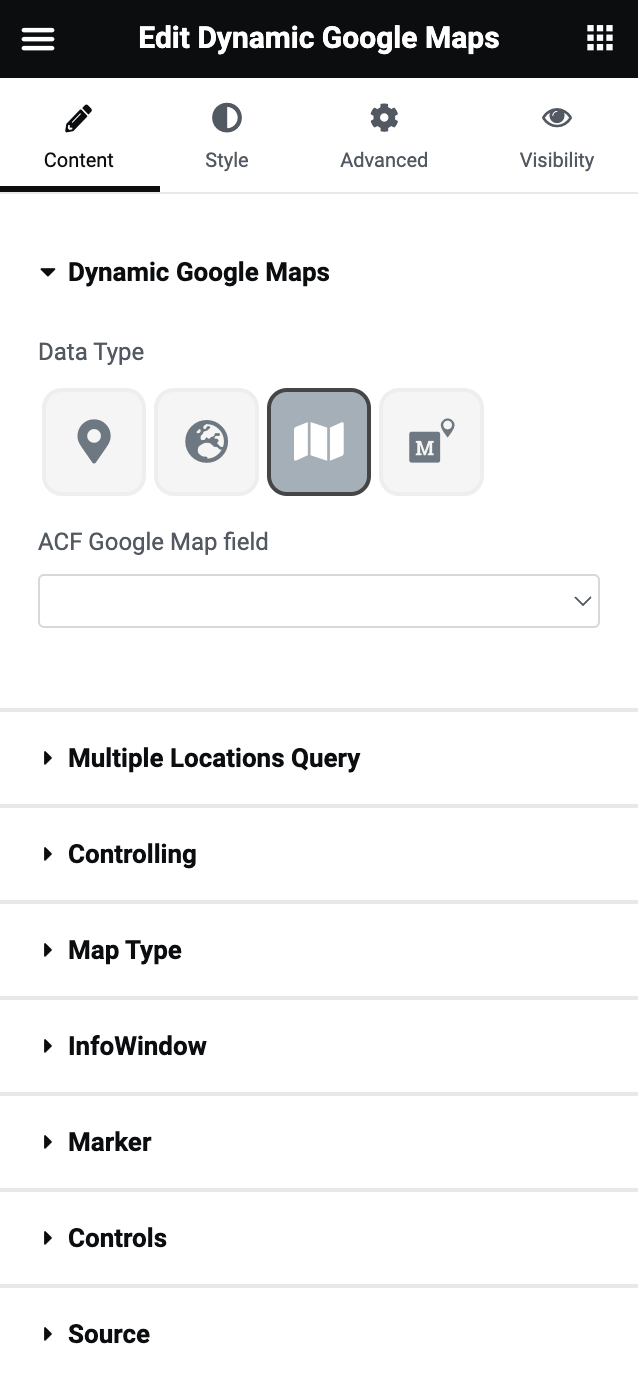This screenshot has height=1382, width=638.
Task: Click the Visibility eye icon
Action: (557, 117)
